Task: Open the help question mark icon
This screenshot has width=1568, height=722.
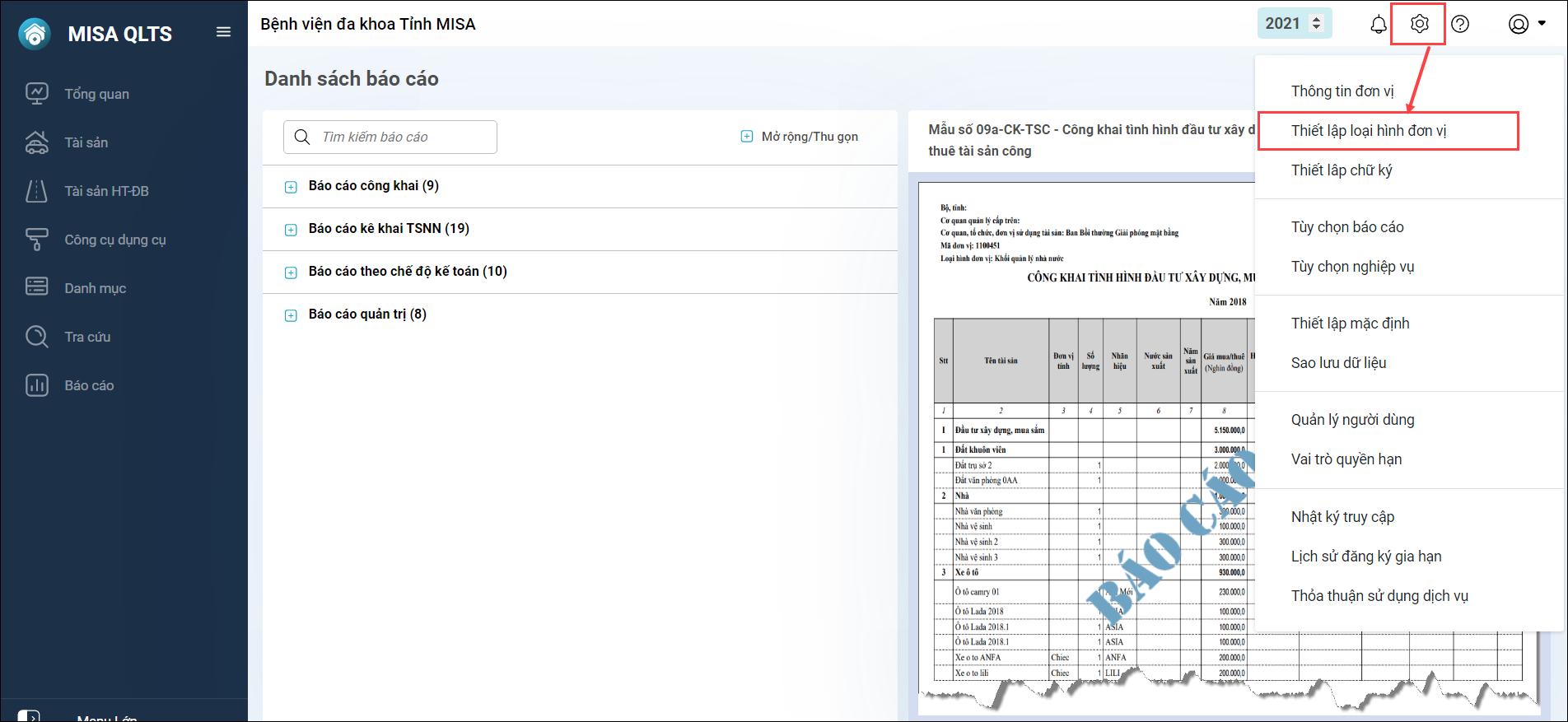Action: (x=1460, y=25)
